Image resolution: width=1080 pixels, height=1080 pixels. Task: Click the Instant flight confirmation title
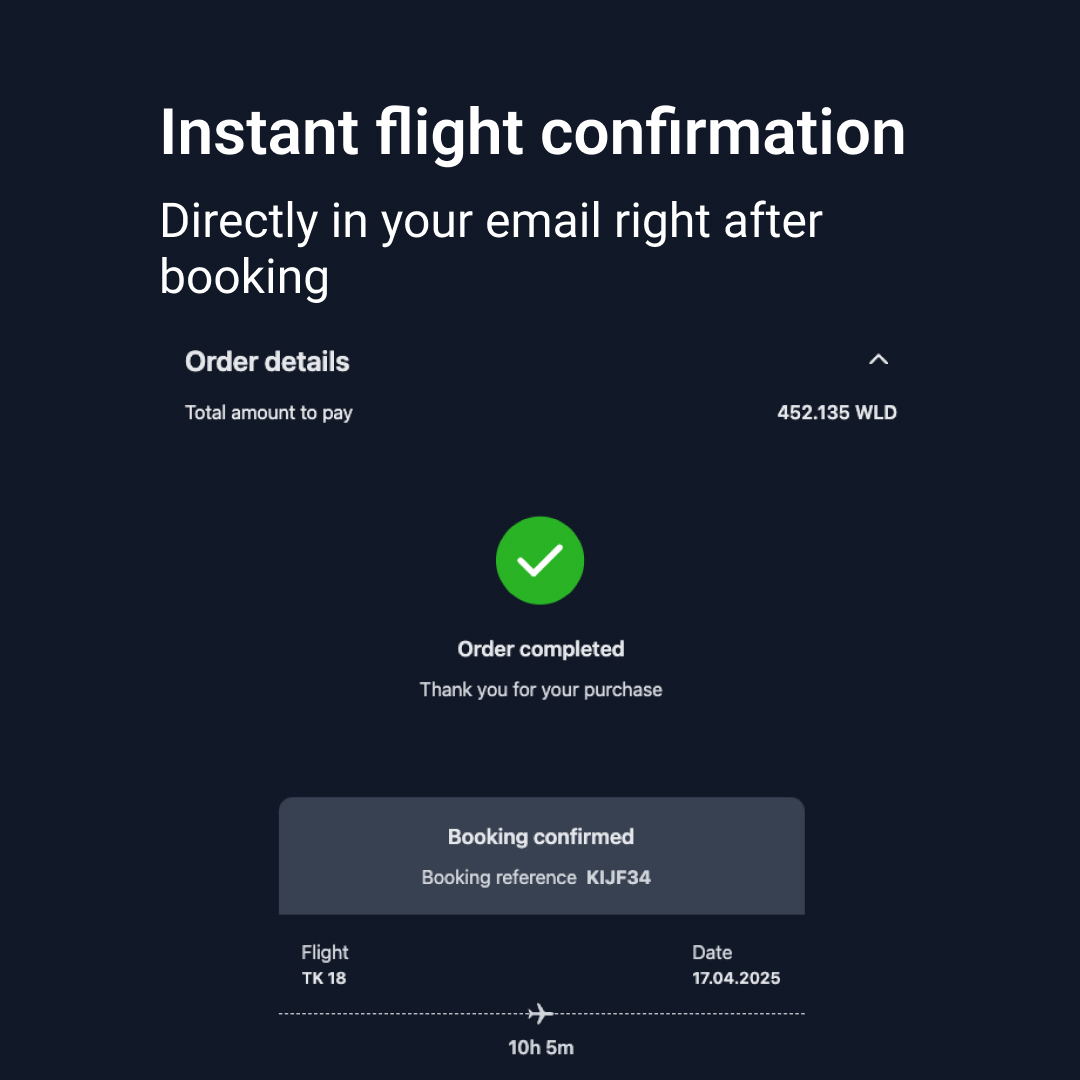click(x=532, y=132)
